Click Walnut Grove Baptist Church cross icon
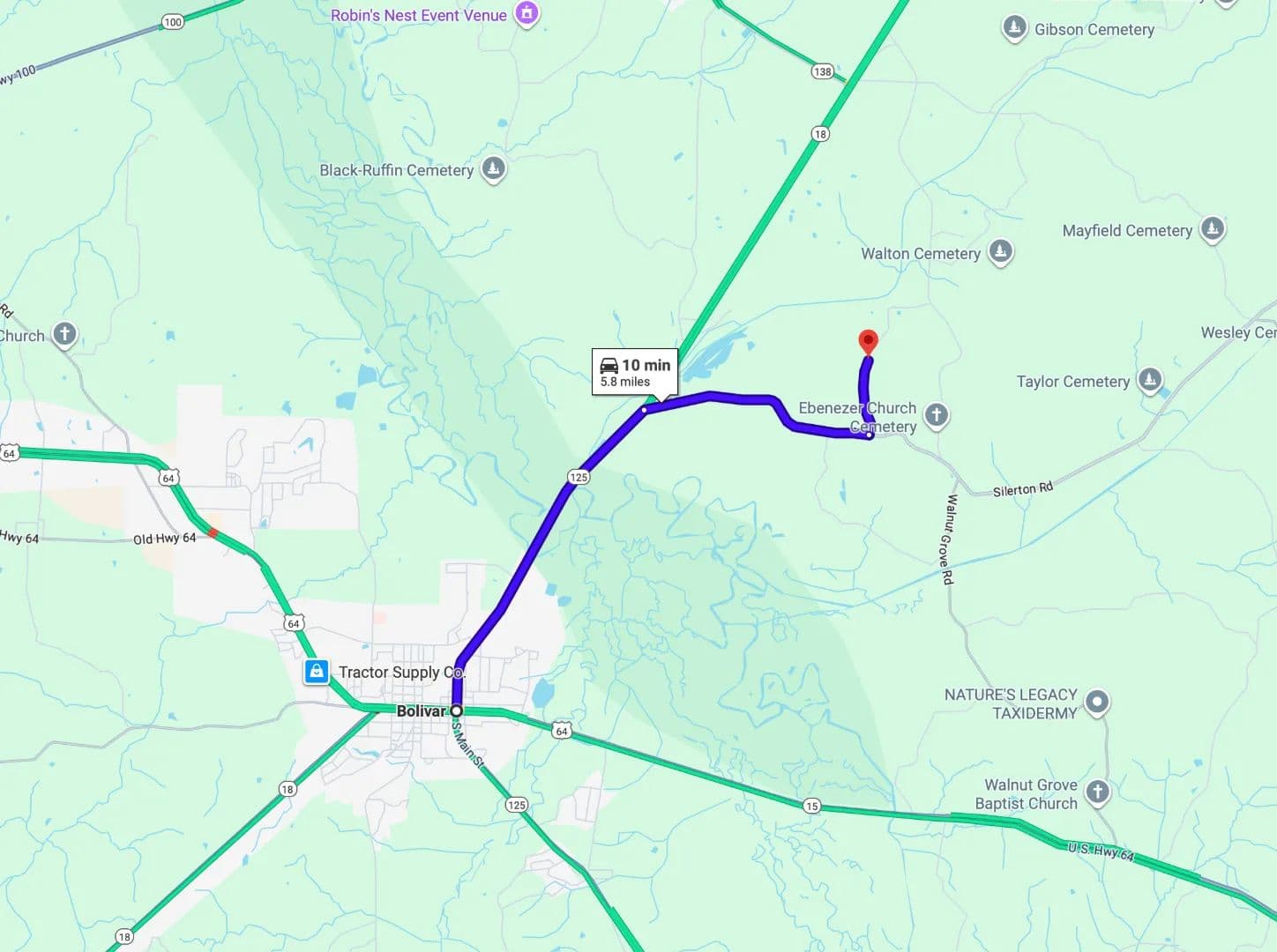Image resolution: width=1277 pixels, height=952 pixels. [x=1097, y=792]
